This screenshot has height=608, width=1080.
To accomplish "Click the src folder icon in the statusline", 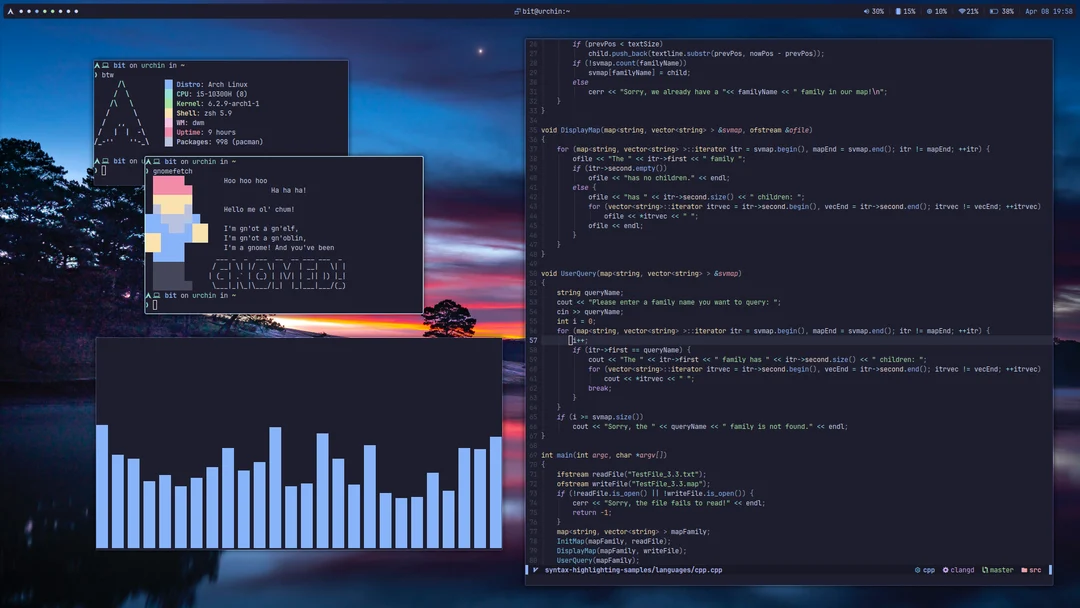I will (1026, 570).
